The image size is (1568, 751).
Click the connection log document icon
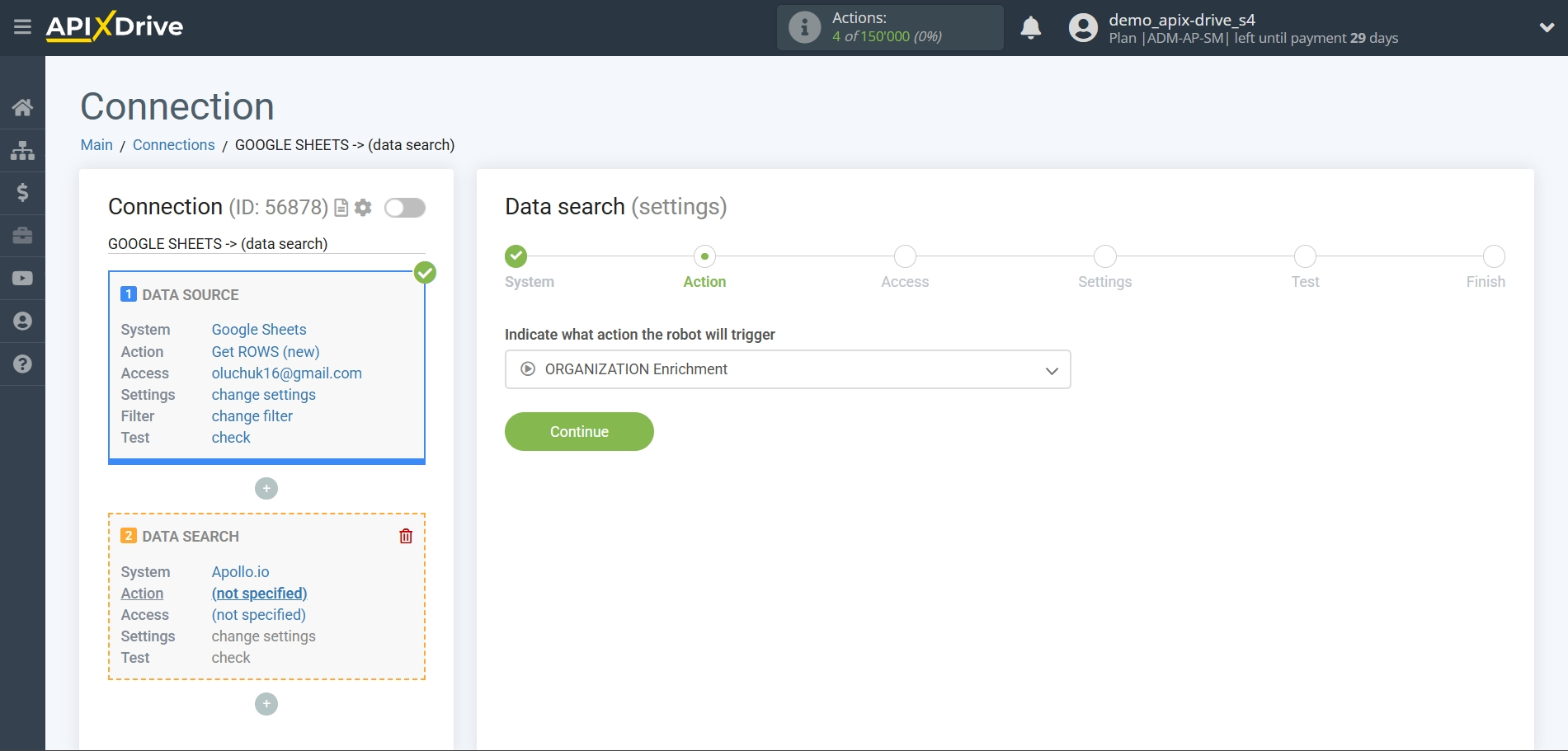click(341, 208)
